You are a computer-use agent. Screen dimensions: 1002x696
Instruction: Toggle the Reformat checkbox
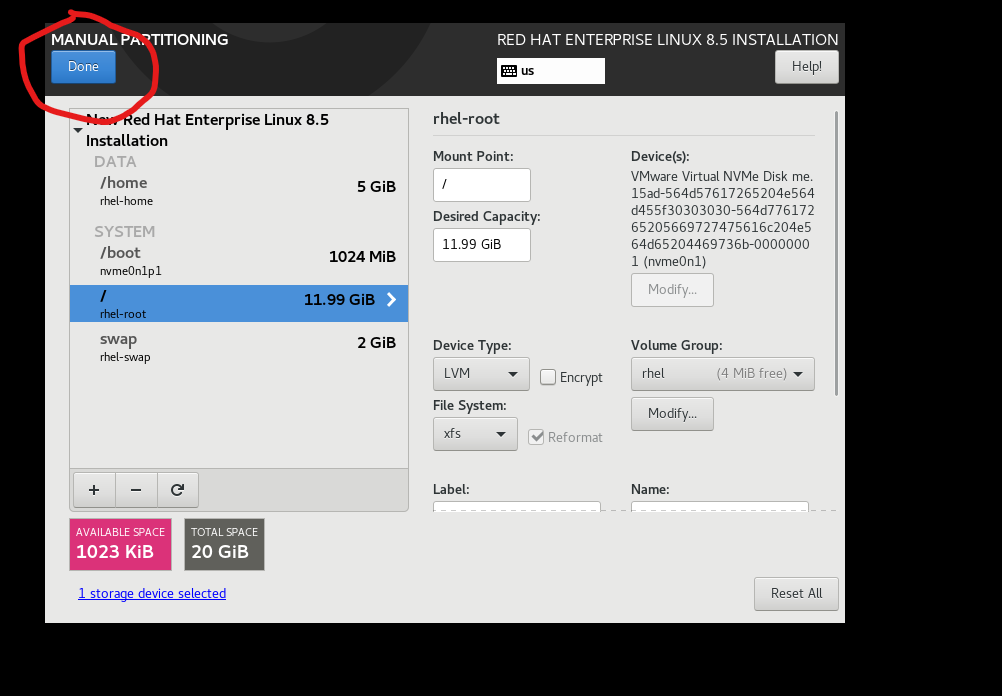[536, 437]
